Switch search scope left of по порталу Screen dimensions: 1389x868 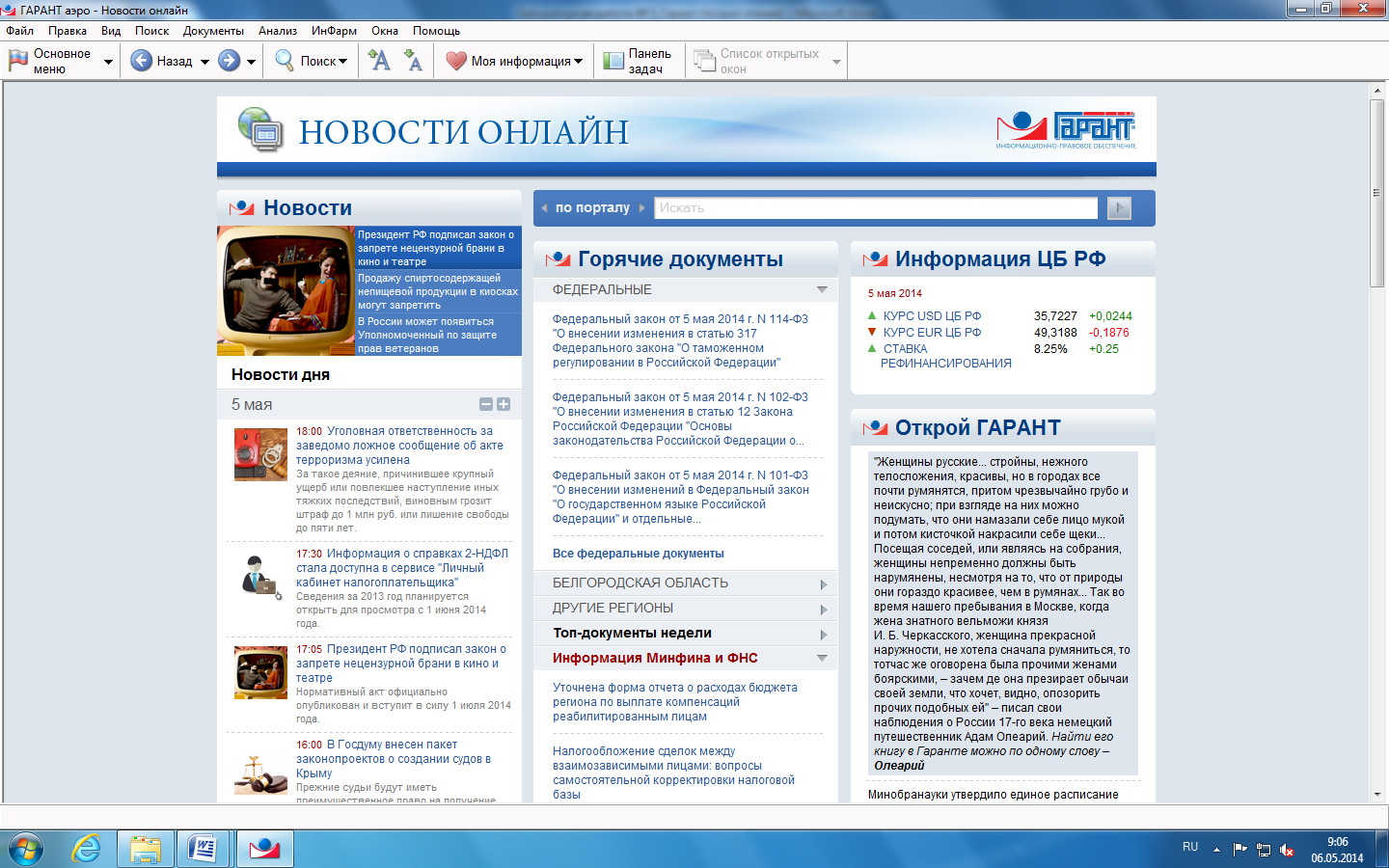tap(544, 207)
